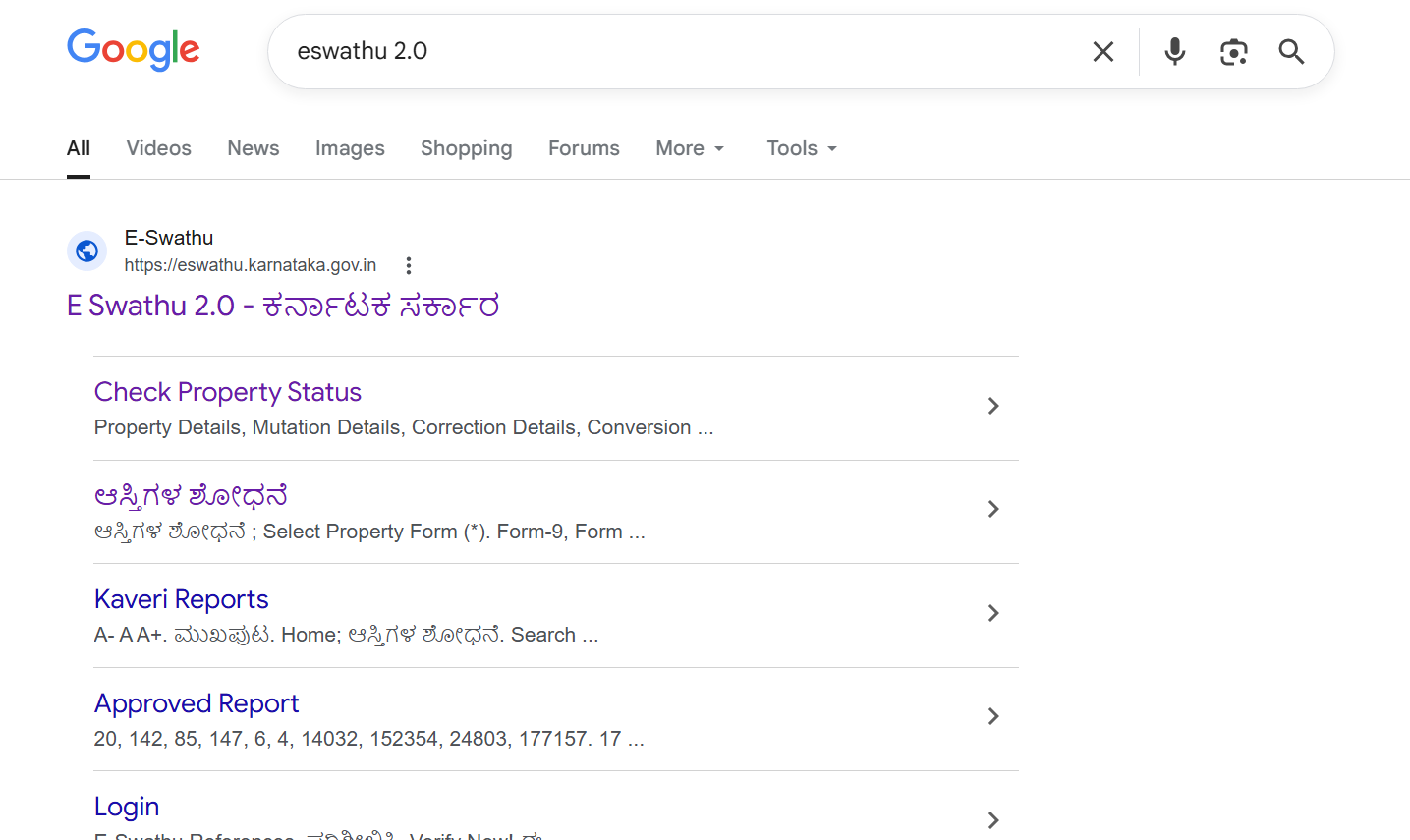The height and width of the screenshot is (840, 1410).
Task: Clear the search box text
Action: click(1103, 51)
